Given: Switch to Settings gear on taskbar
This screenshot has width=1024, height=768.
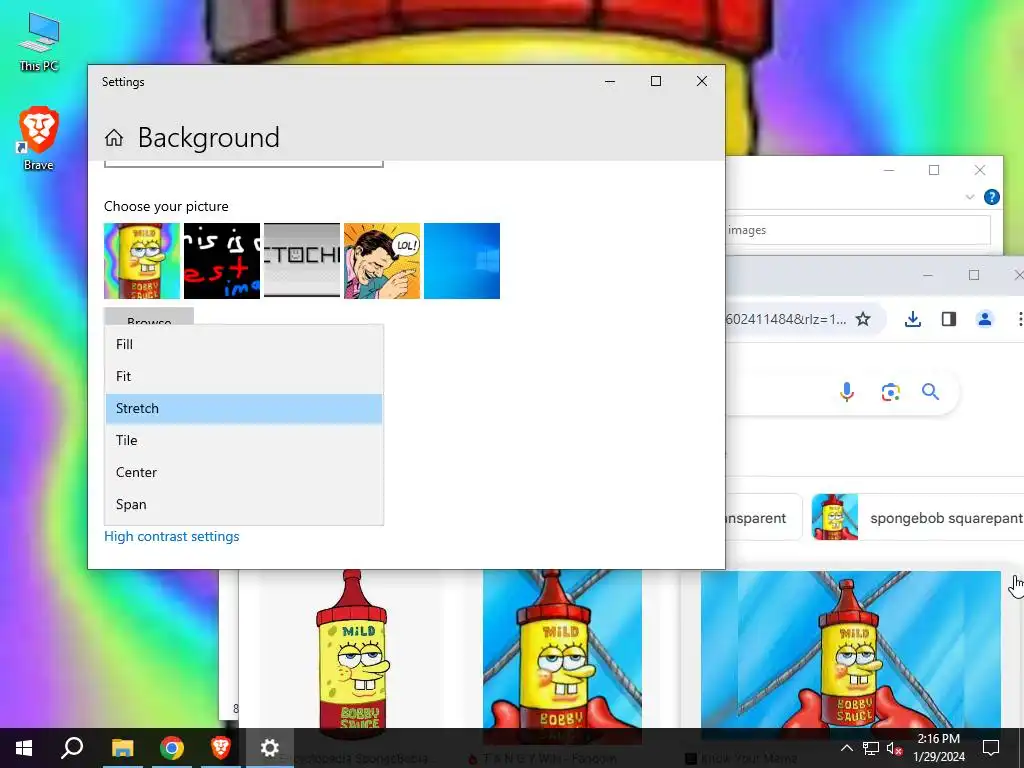Looking at the screenshot, I should 270,748.
